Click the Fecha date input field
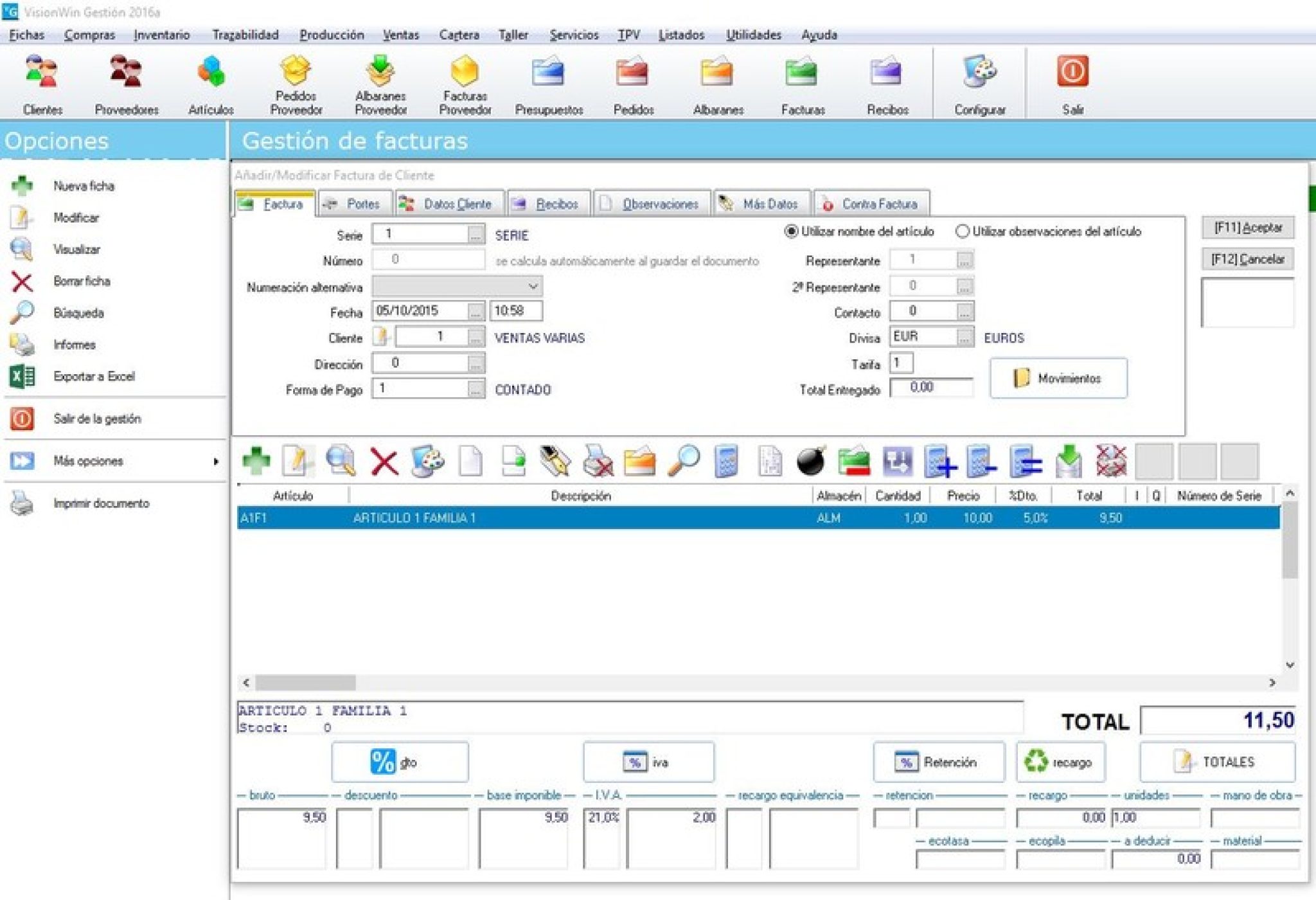The image size is (1316, 900). coord(419,311)
